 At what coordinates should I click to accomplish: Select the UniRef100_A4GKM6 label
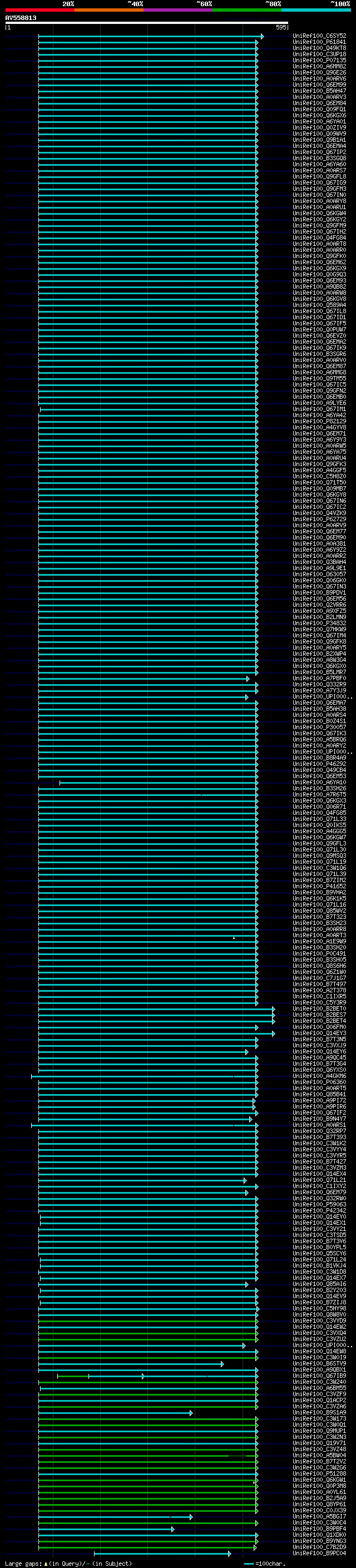(x=319, y=1076)
